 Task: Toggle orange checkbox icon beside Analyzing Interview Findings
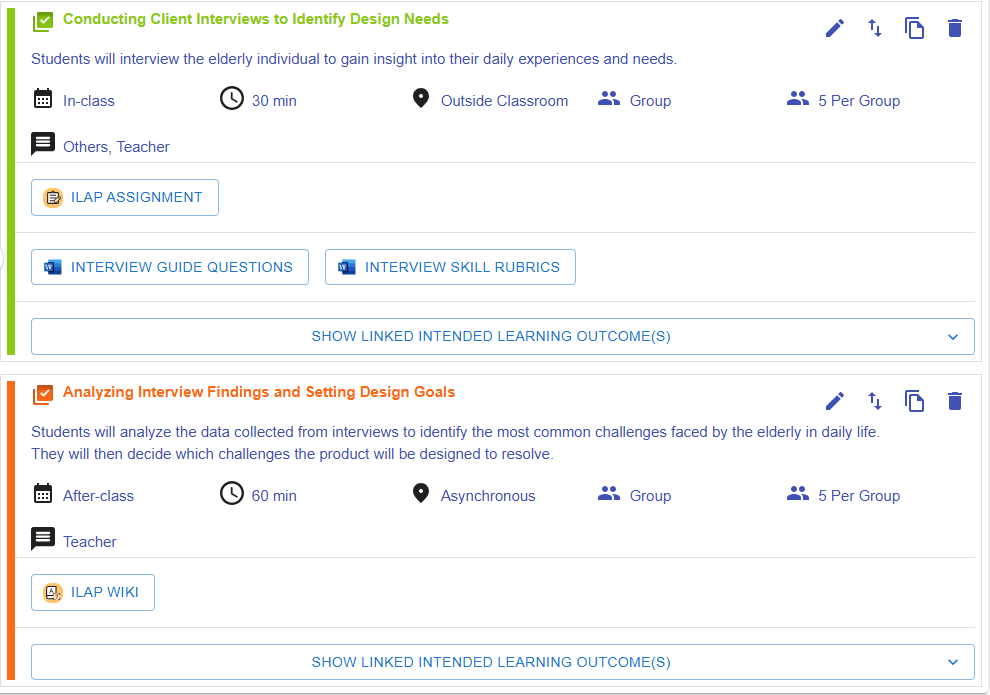42,394
